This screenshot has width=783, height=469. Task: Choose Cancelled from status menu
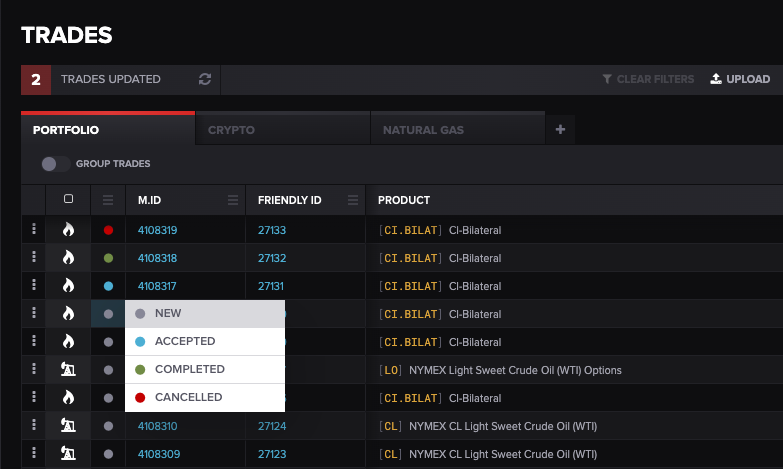coord(205,398)
